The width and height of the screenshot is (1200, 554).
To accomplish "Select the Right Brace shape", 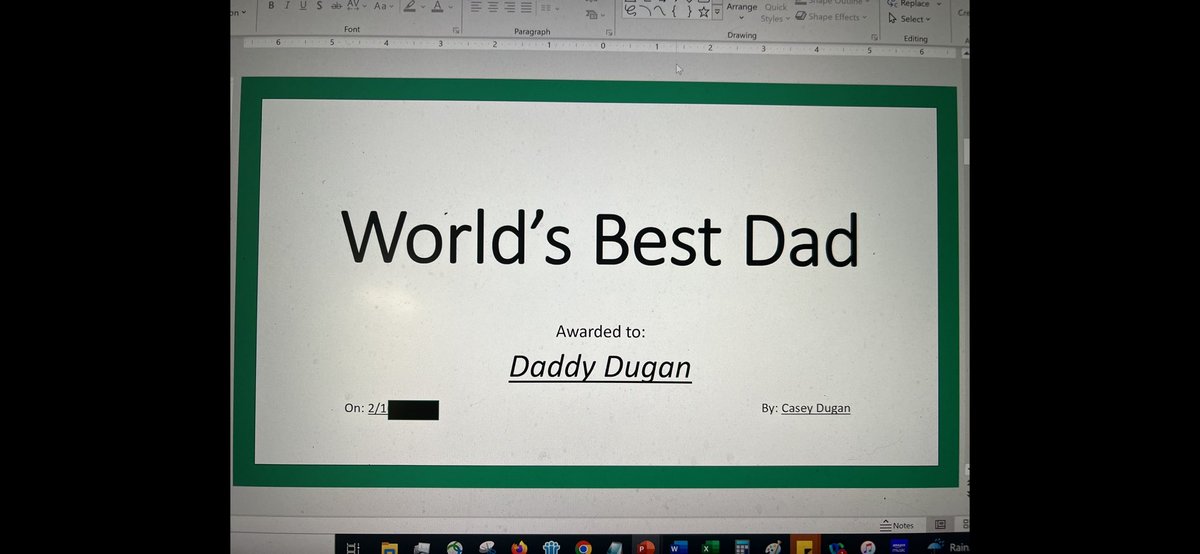I will 689,12.
